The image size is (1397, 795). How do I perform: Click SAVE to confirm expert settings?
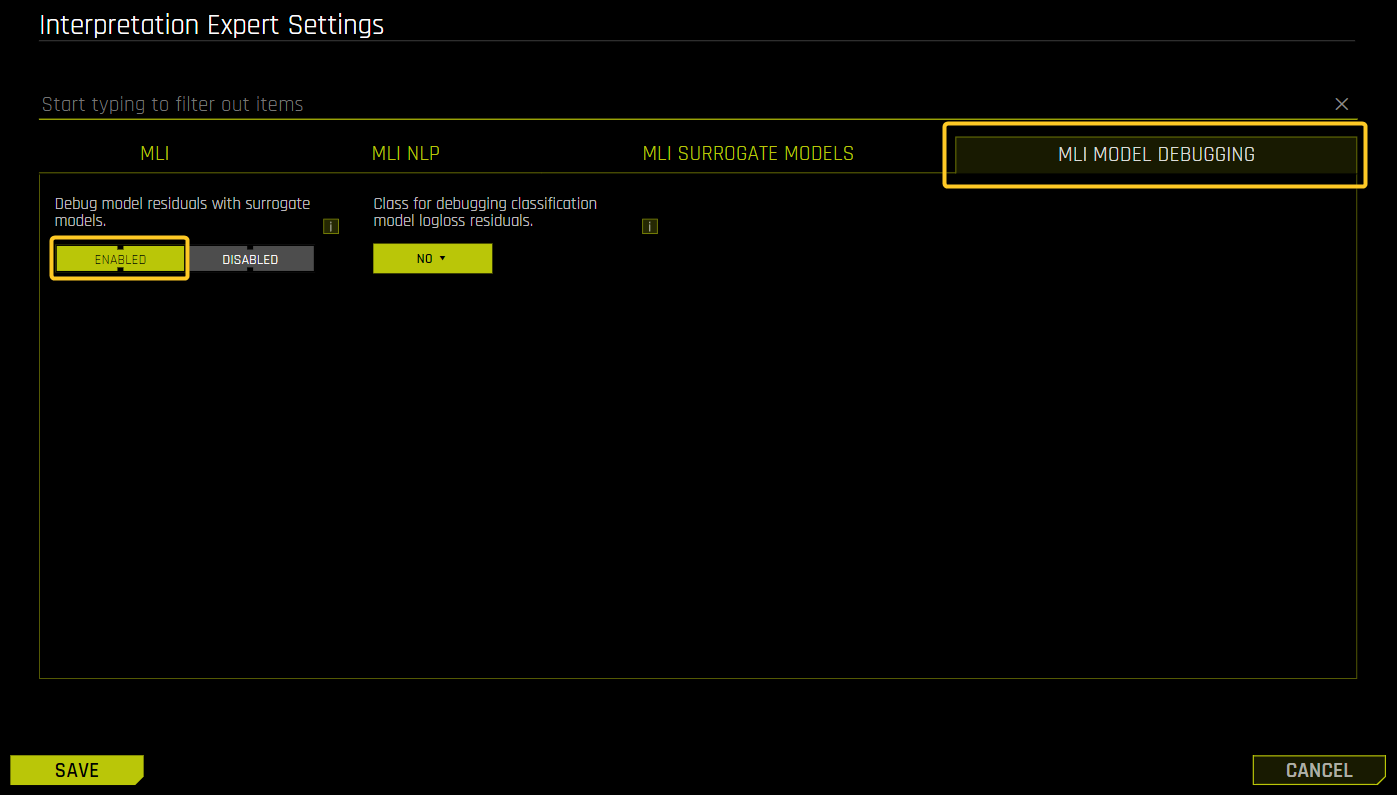point(77,770)
